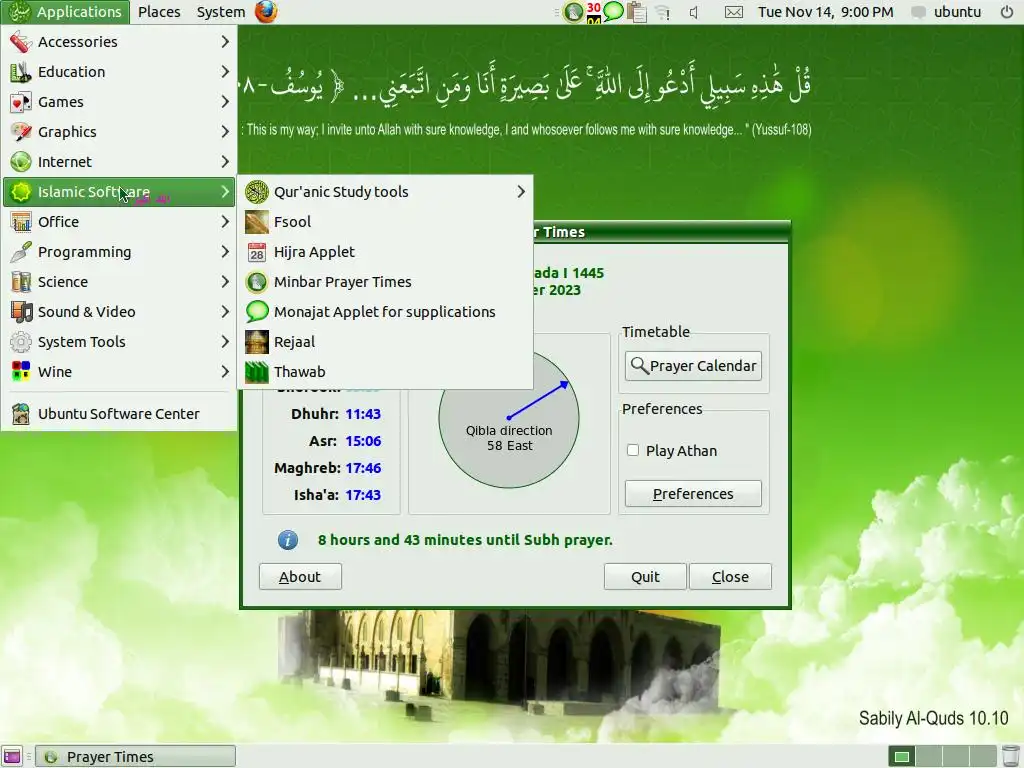Open the Places menu
The width and height of the screenshot is (1024, 768).
(x=159, y=12)
